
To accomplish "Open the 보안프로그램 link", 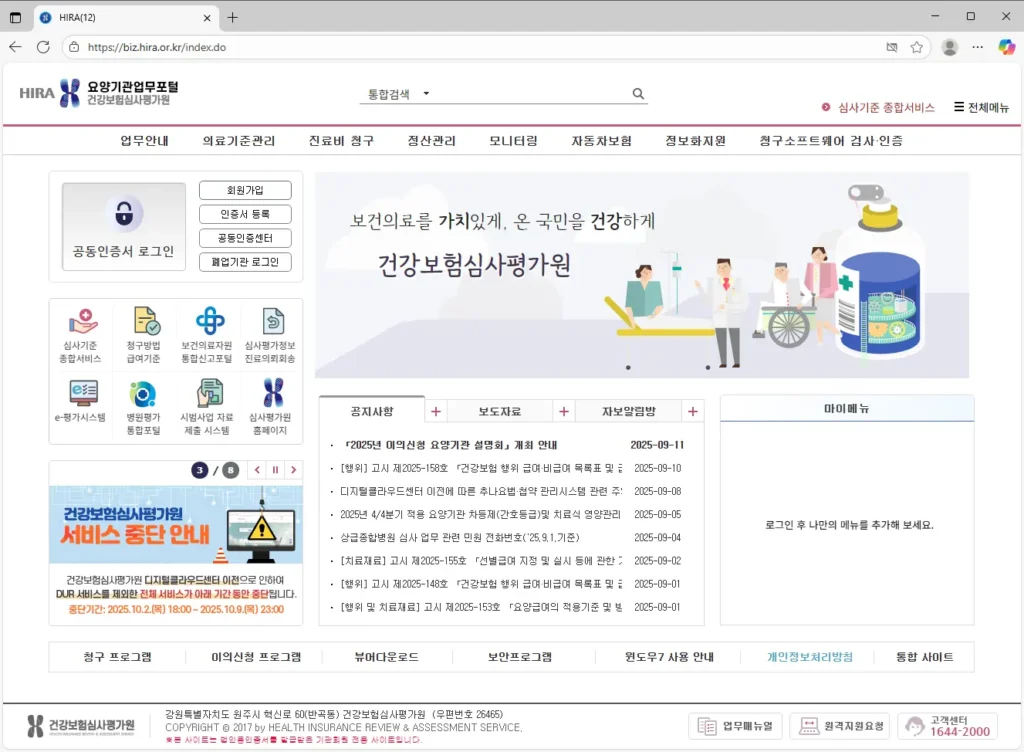I will click(520, 657).
